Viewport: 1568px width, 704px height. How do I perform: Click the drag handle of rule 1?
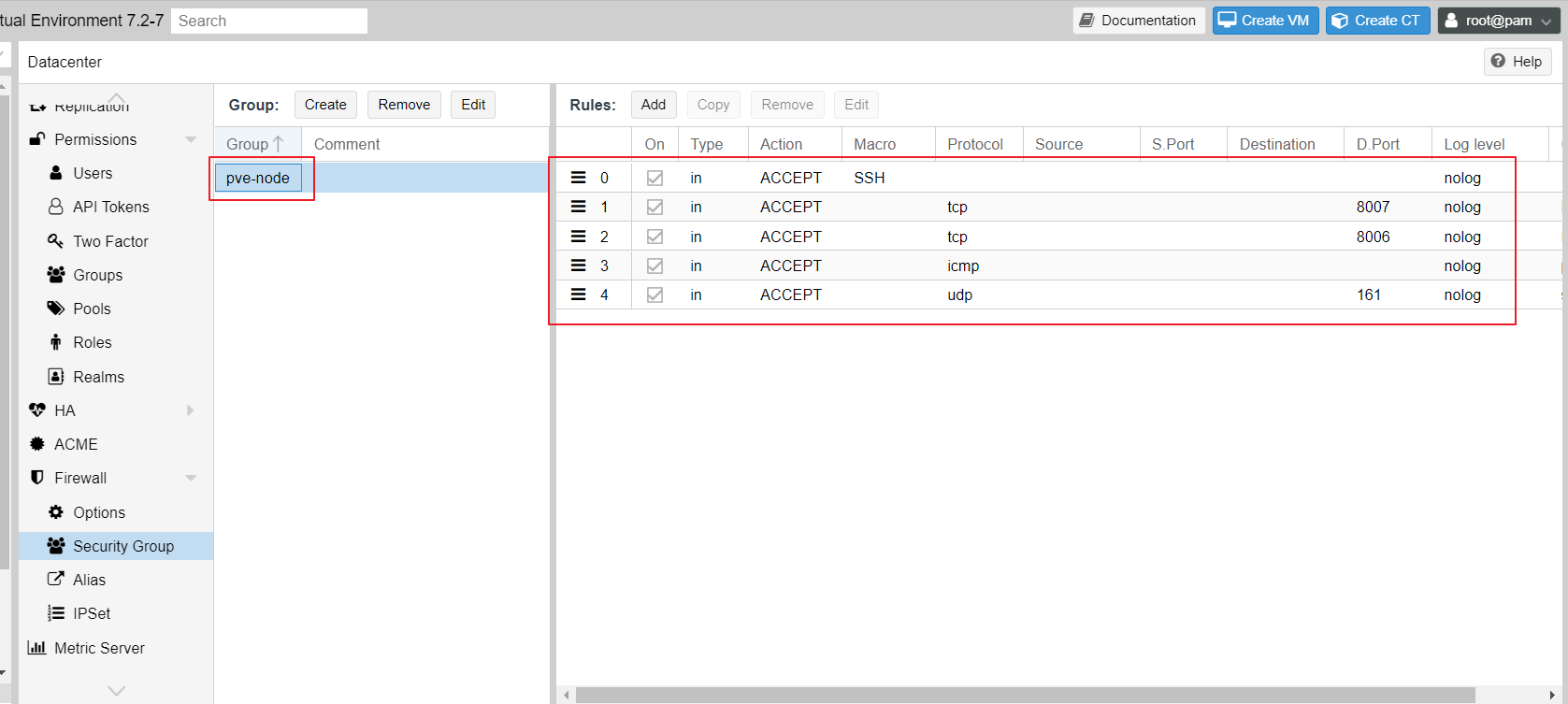pos(579,207)
